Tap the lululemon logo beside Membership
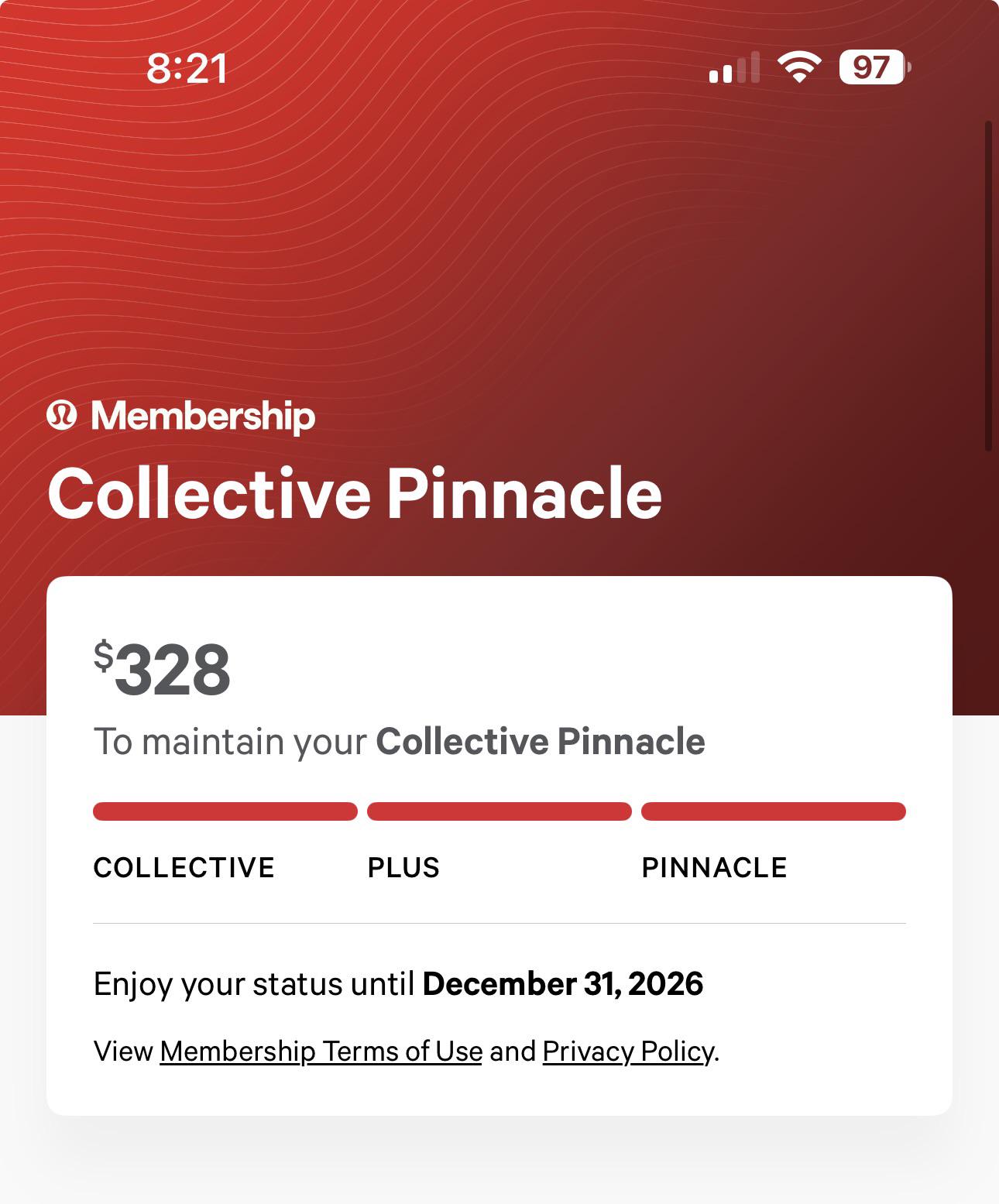This screenshot has height=1204, width=999. pyautogui.click(x=62, y=416)
